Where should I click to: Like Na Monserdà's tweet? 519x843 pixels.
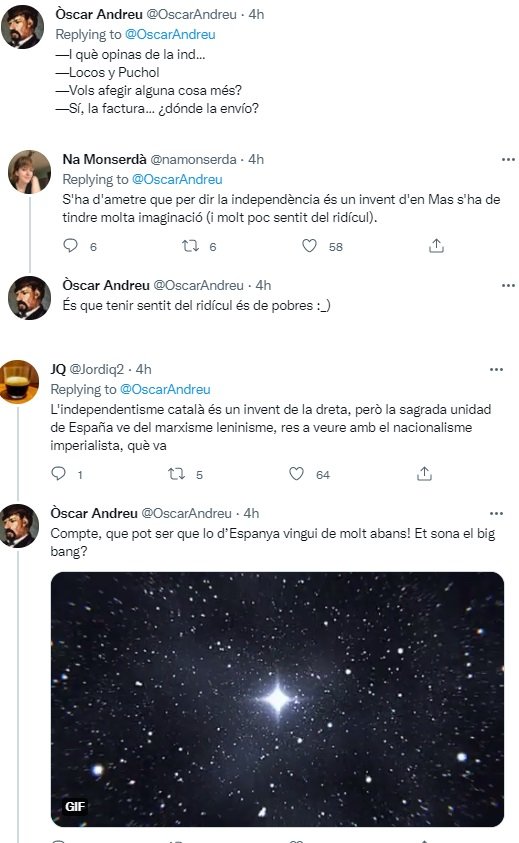[309, 246]
